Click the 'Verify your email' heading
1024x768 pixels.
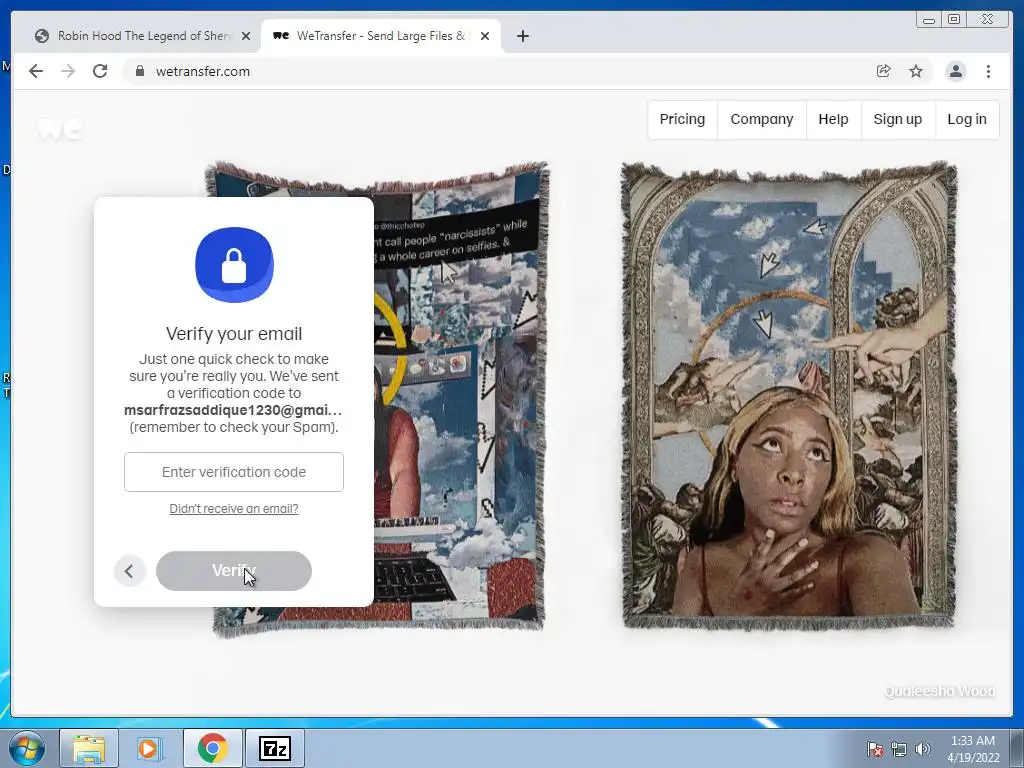[x=234, y=334]
